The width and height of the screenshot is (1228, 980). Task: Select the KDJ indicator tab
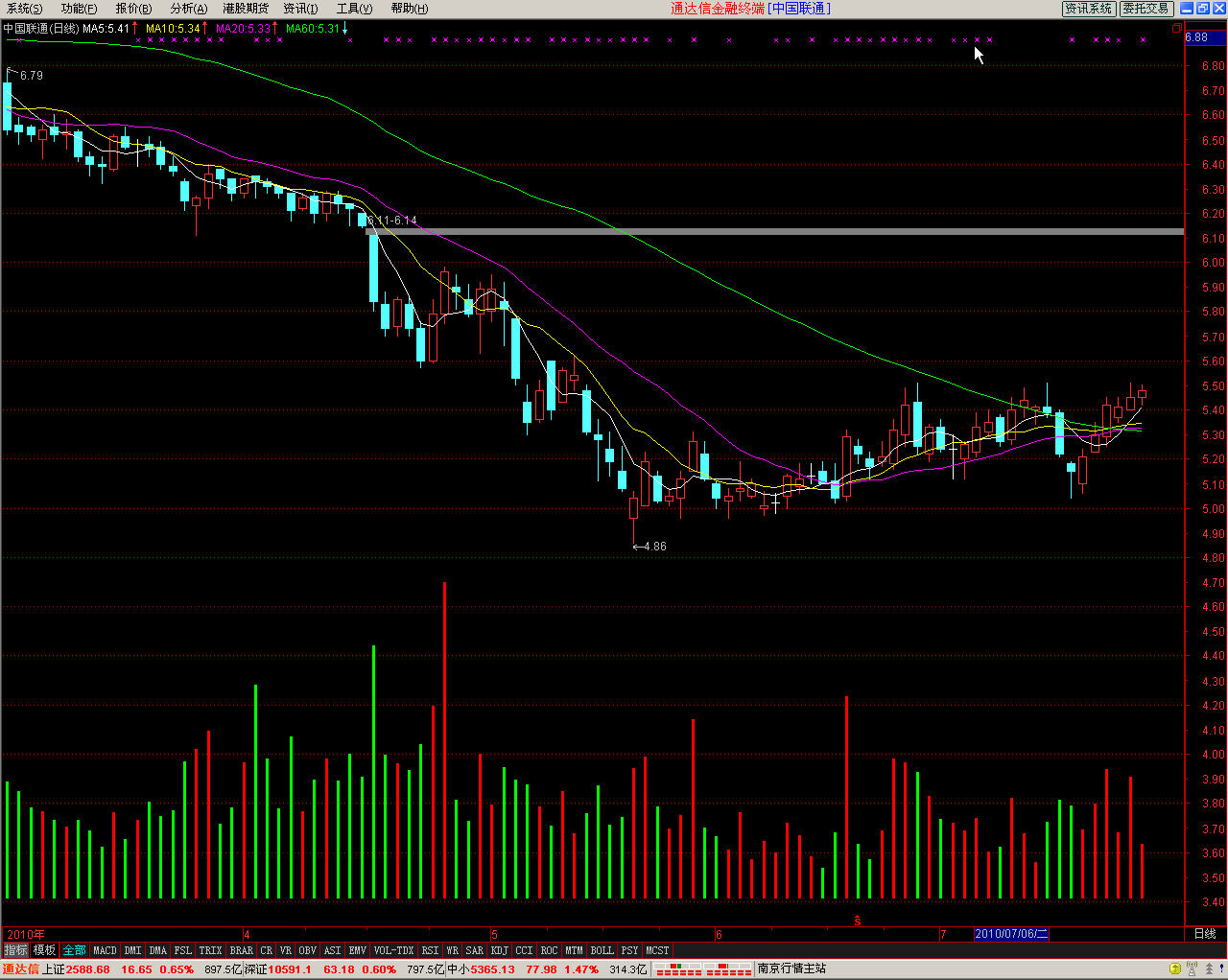[x=500, y=950]
